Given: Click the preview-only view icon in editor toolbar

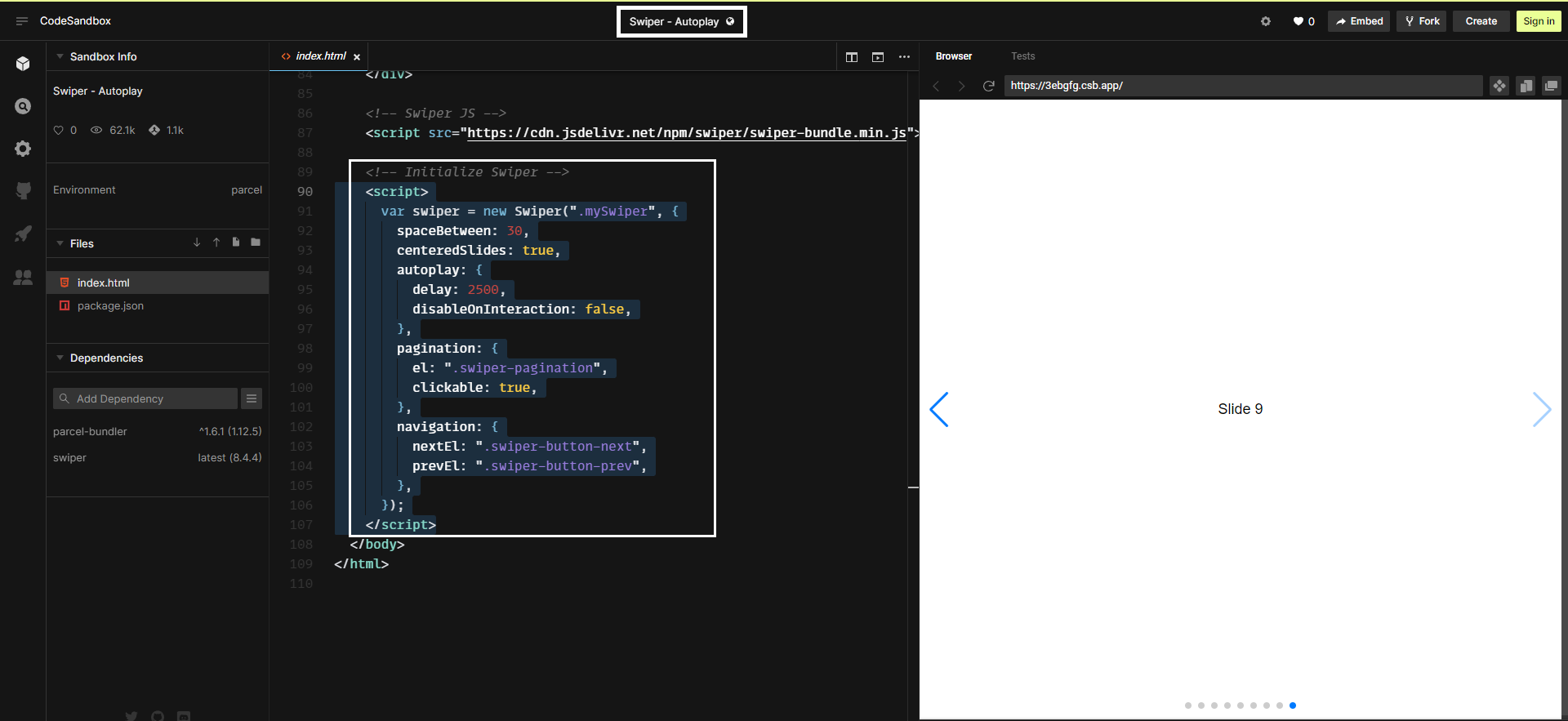Looking at the screenshot, I should coord(878,57).
